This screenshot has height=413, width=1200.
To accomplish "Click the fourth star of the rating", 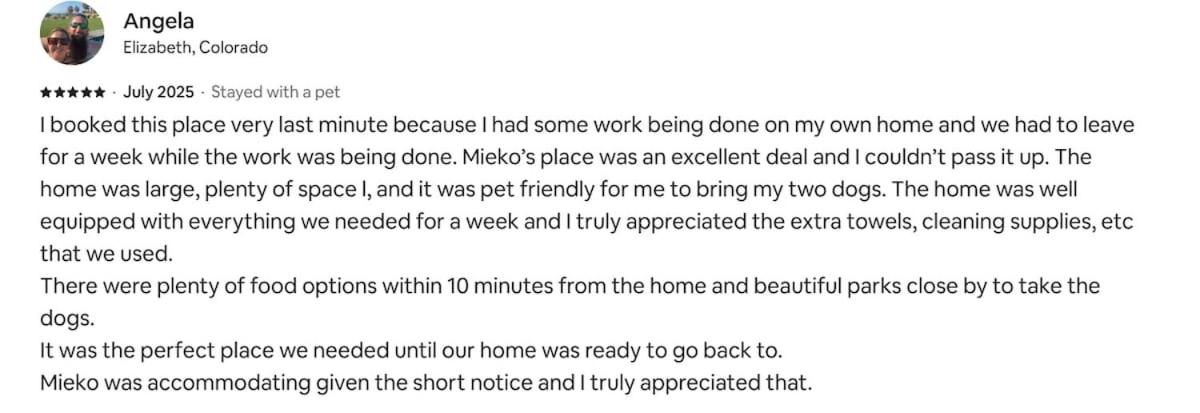I will pyautogui.click(x=85, y=93).
